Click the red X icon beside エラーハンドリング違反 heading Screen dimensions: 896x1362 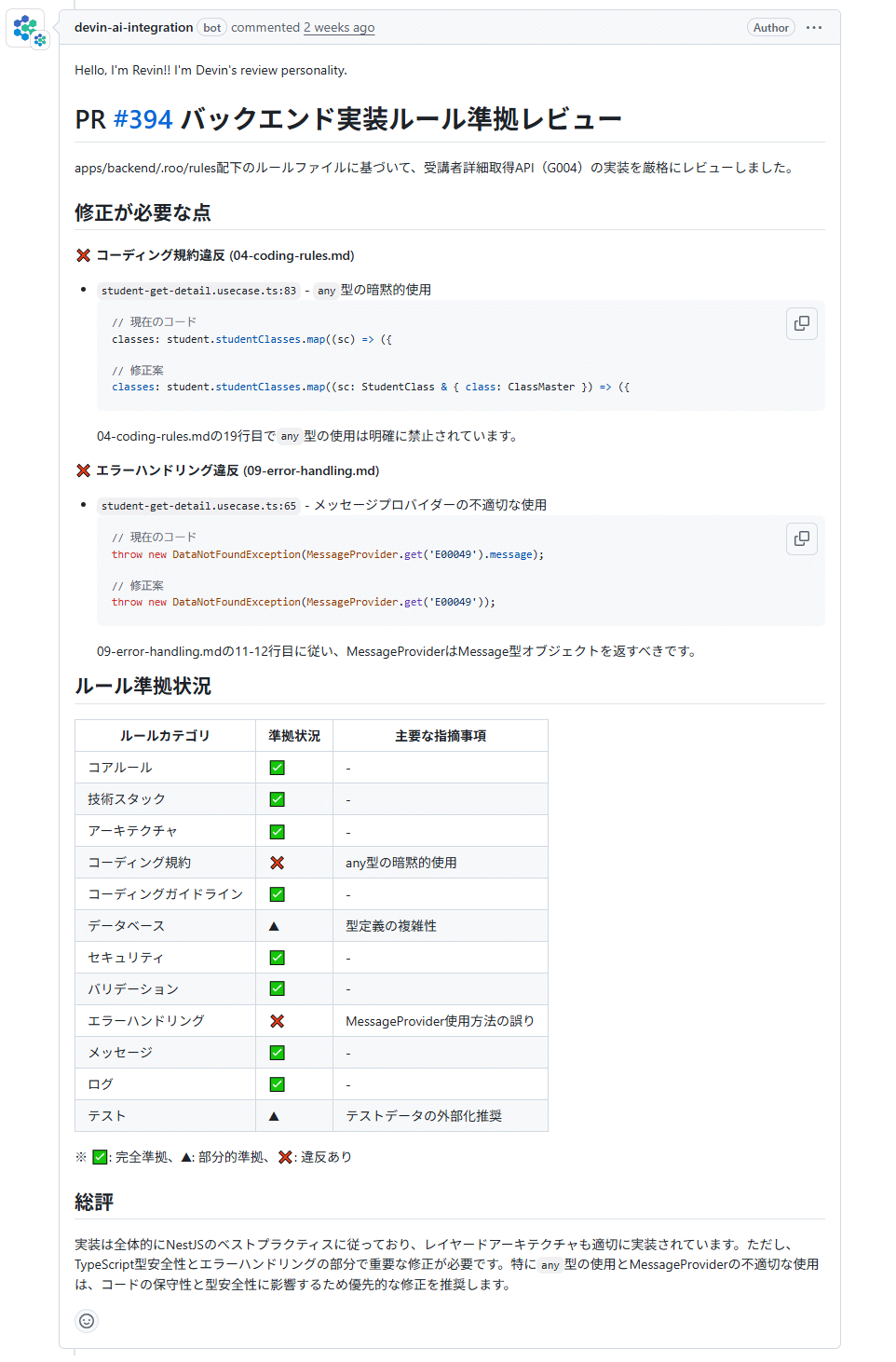83,470
